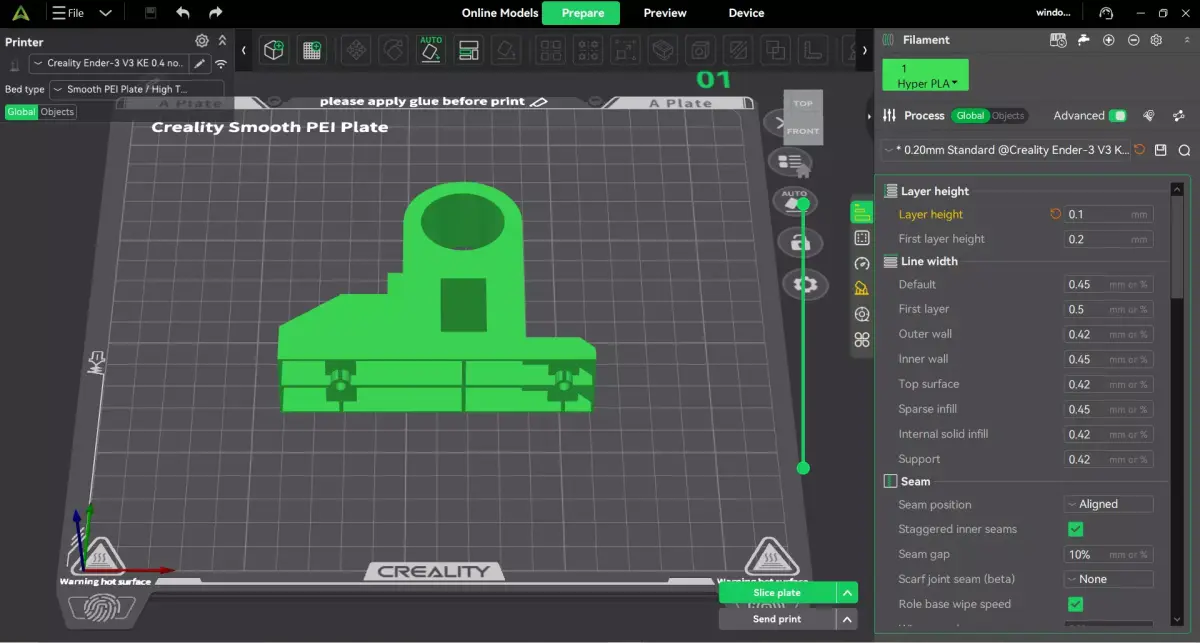Click the Add model cube icon

[274, 50]
